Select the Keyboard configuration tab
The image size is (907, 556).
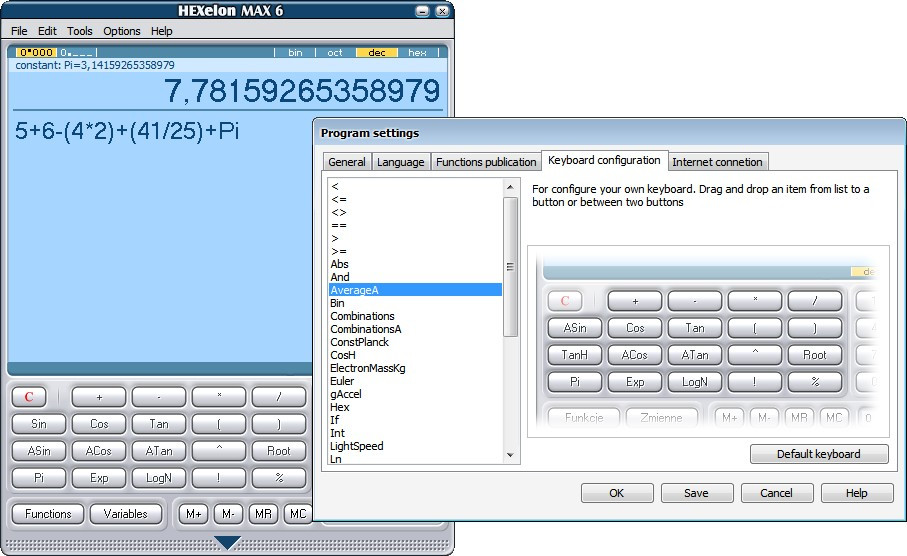tap(604, 160)
